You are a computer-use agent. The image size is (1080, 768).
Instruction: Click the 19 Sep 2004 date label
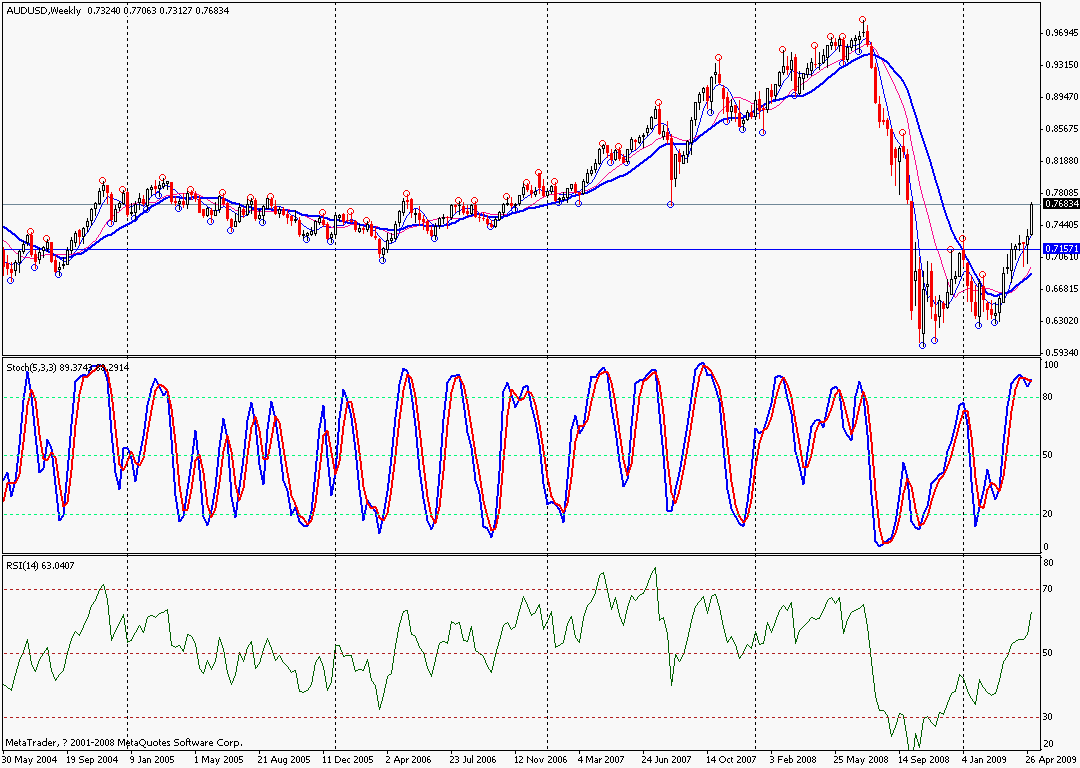pos(92,760)
